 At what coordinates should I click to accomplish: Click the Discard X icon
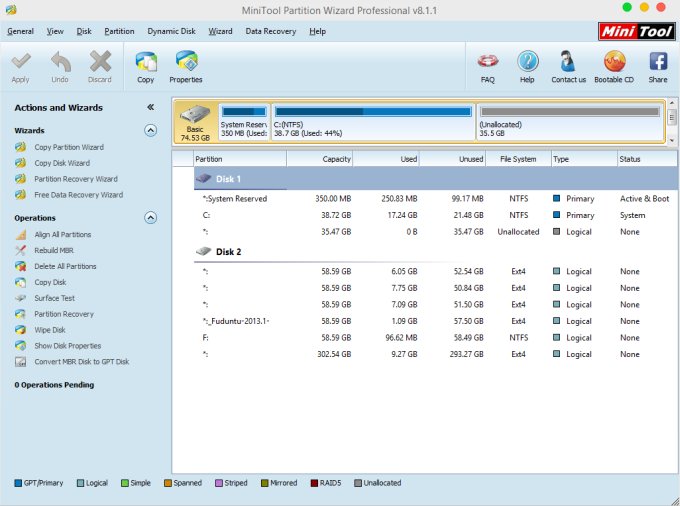[x=100, y=61]
